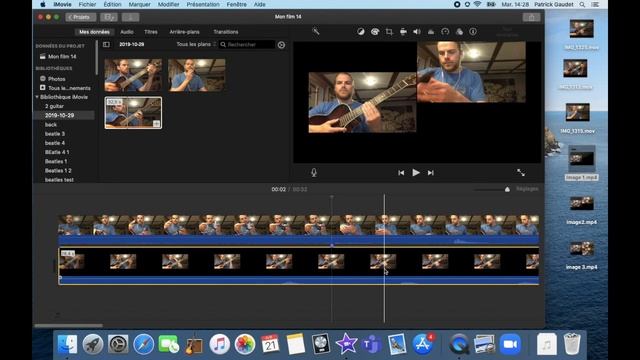Play the video in the viewer
The height and width of the screenshot is (360, 640).
click(416, 173)
